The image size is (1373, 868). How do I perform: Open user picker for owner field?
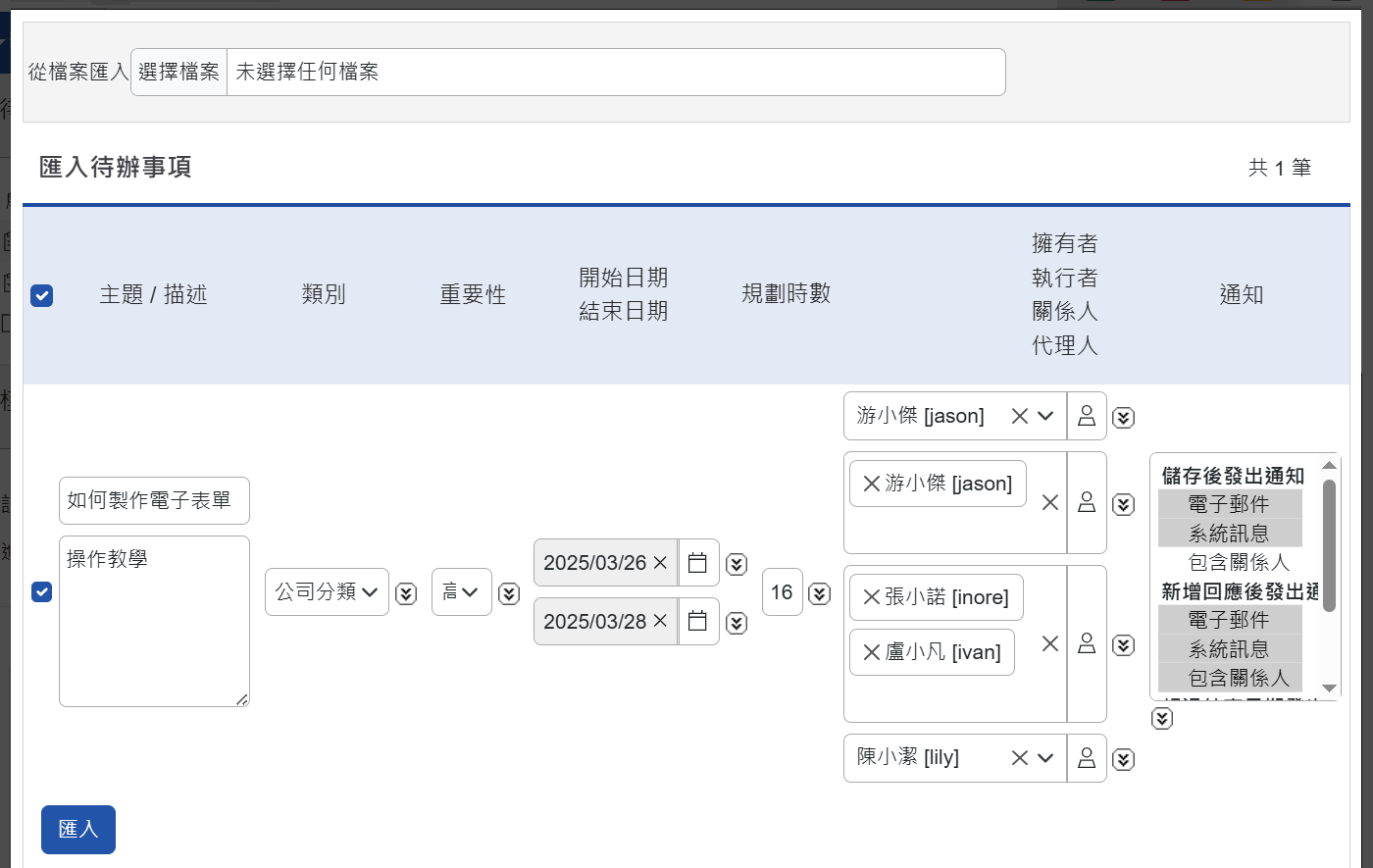pos(1087,416)
